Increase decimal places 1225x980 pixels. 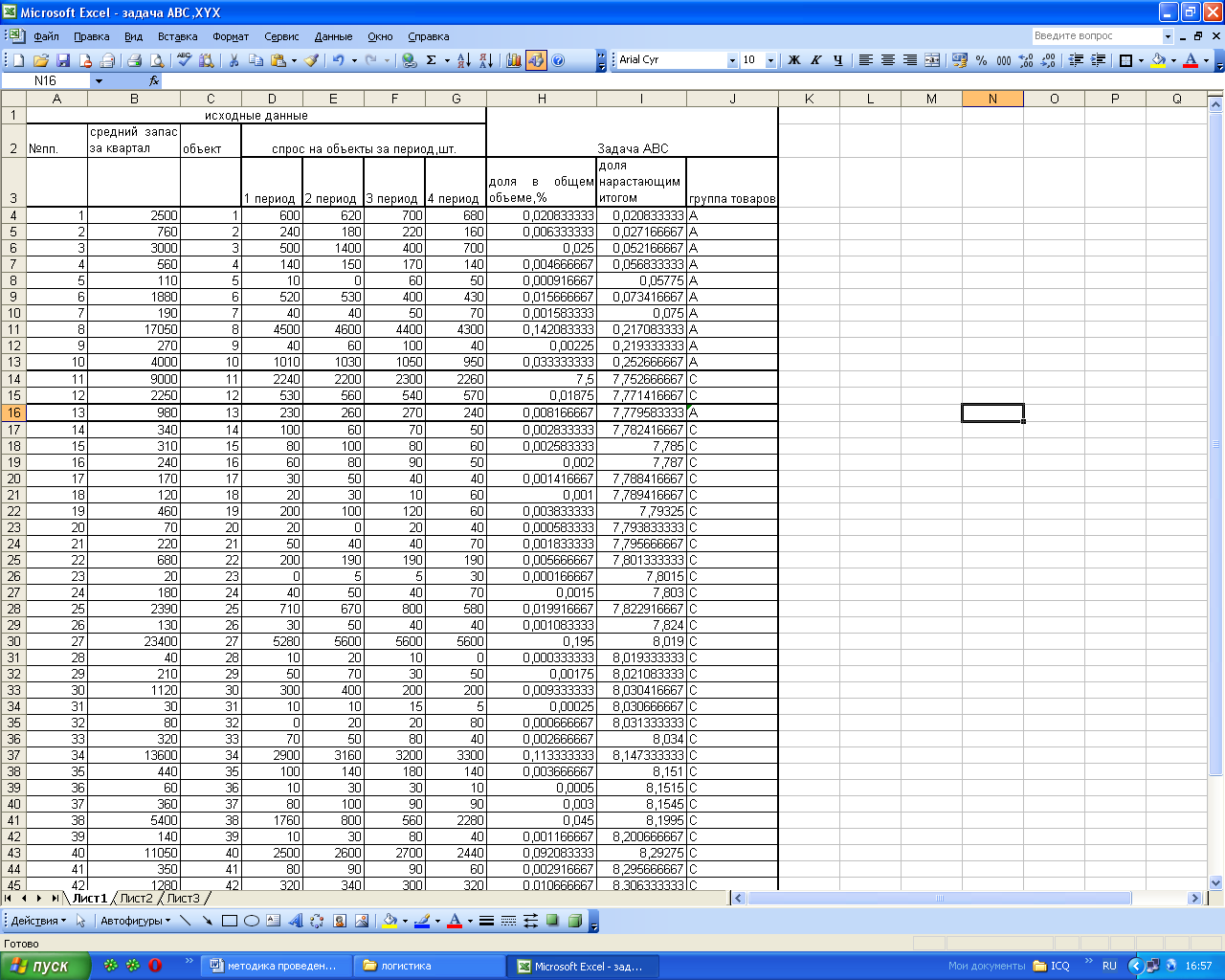click(1026, 60)
